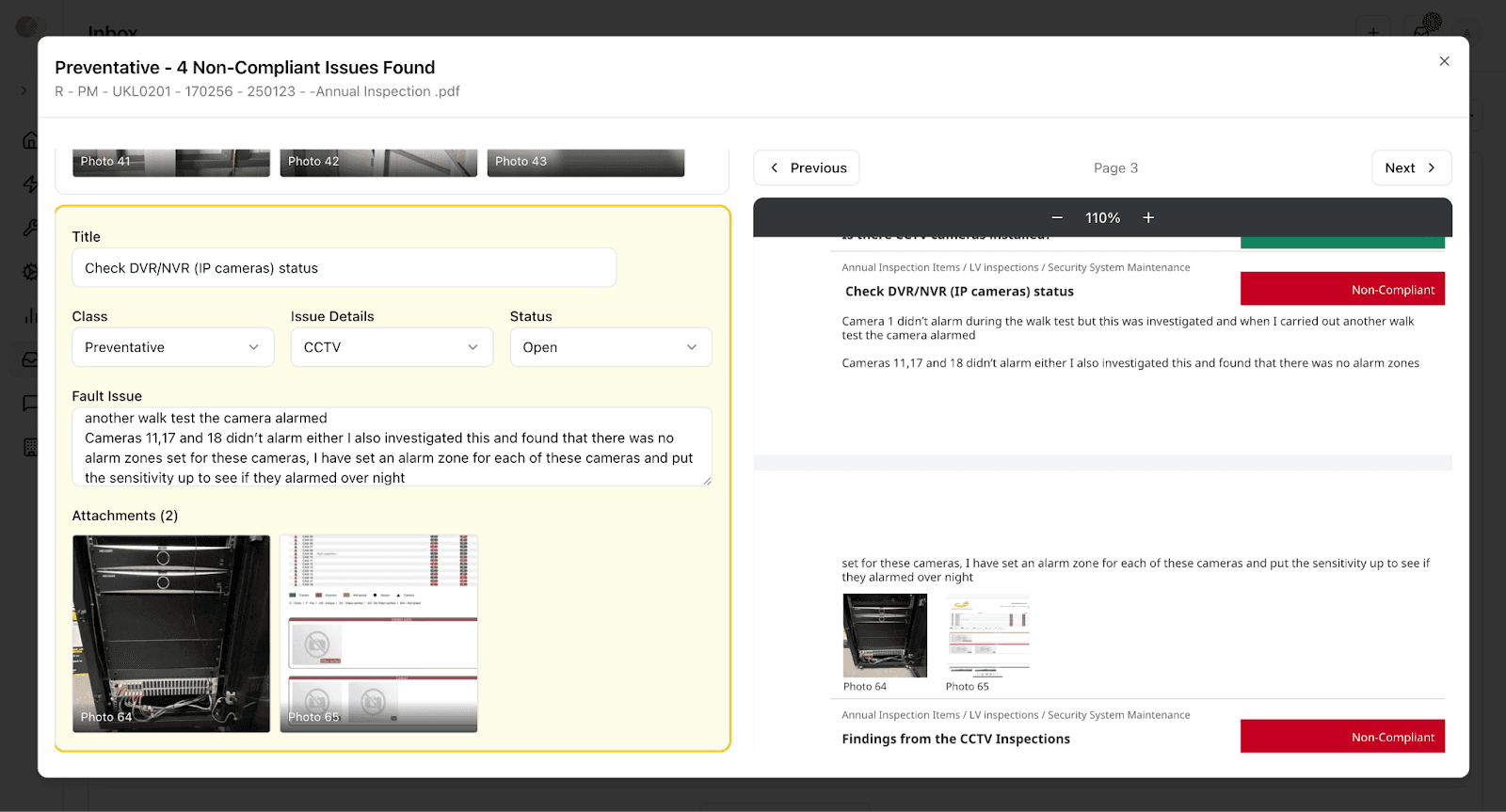The width and height of the screenshot is (1506, 812).
Task: Click the lightning bolt icon in background sidebar
Action: (x=30, y=183)
